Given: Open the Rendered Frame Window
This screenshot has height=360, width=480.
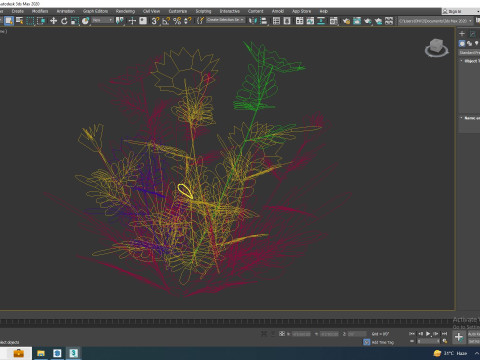Looking at the screenshot, I should pyautogui.click(x=357, y=21).
